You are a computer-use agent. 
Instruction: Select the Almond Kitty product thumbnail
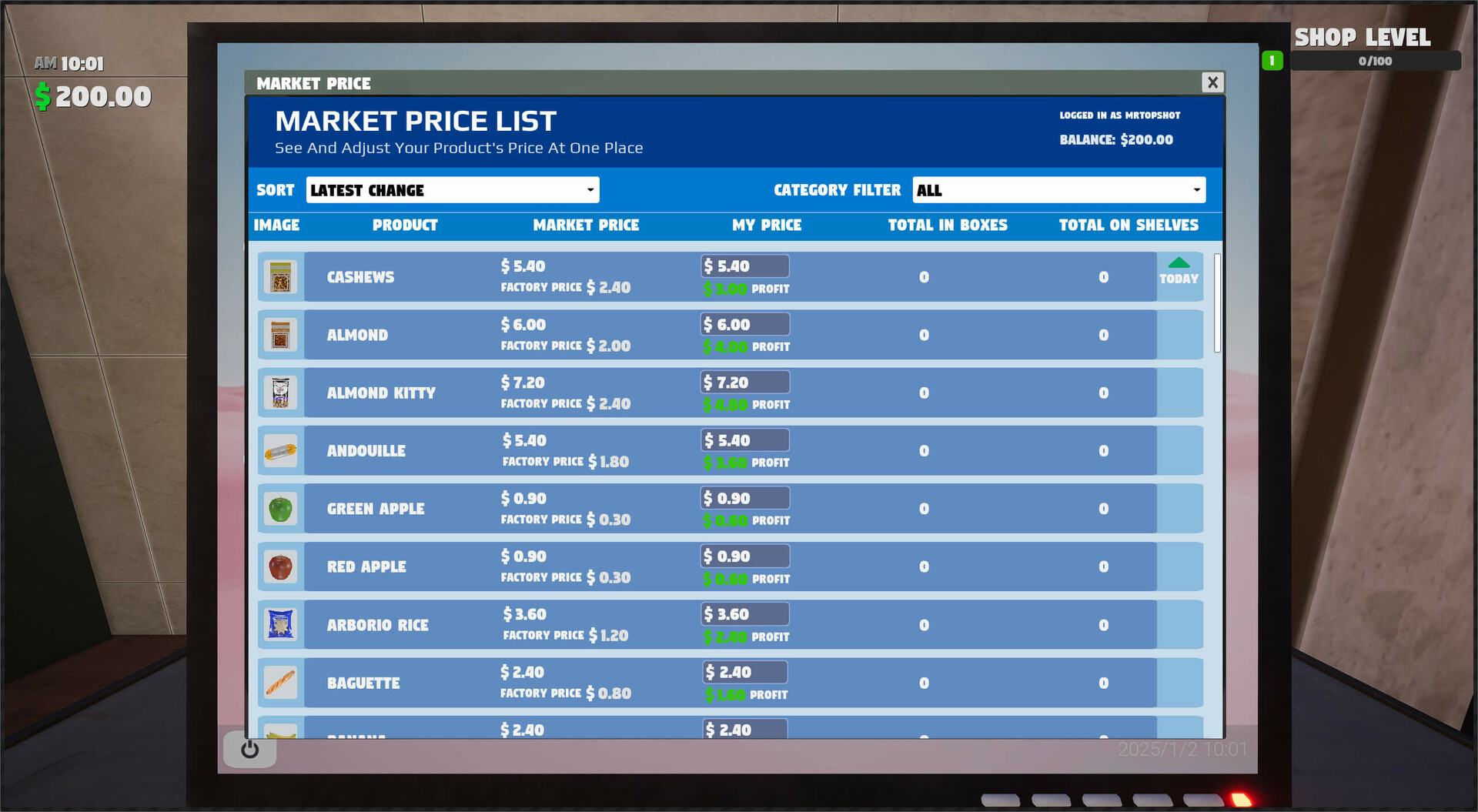pos(280,393)
